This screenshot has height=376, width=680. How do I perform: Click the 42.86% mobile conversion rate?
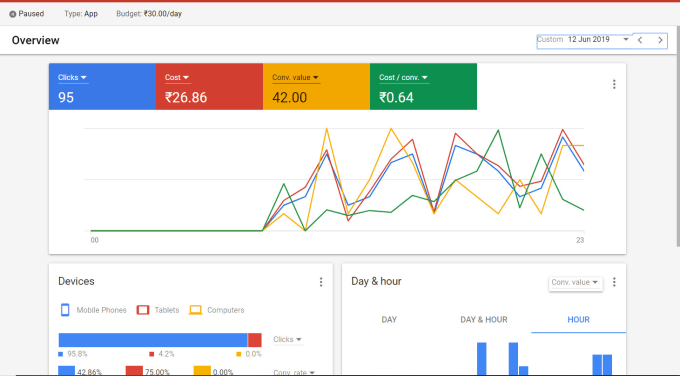(x=89, y=372)
